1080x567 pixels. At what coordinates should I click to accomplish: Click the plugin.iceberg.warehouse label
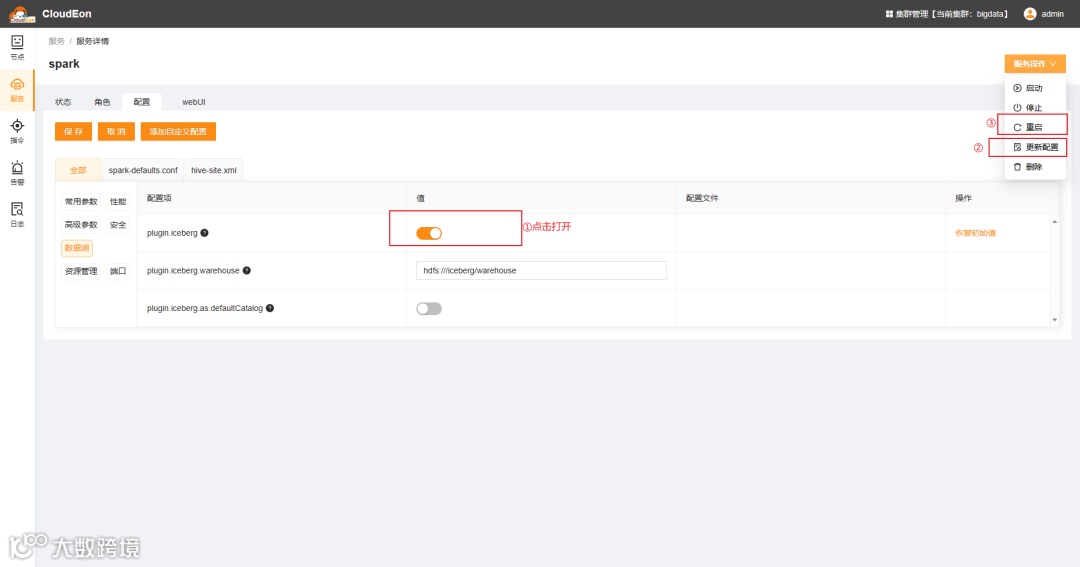193,271
